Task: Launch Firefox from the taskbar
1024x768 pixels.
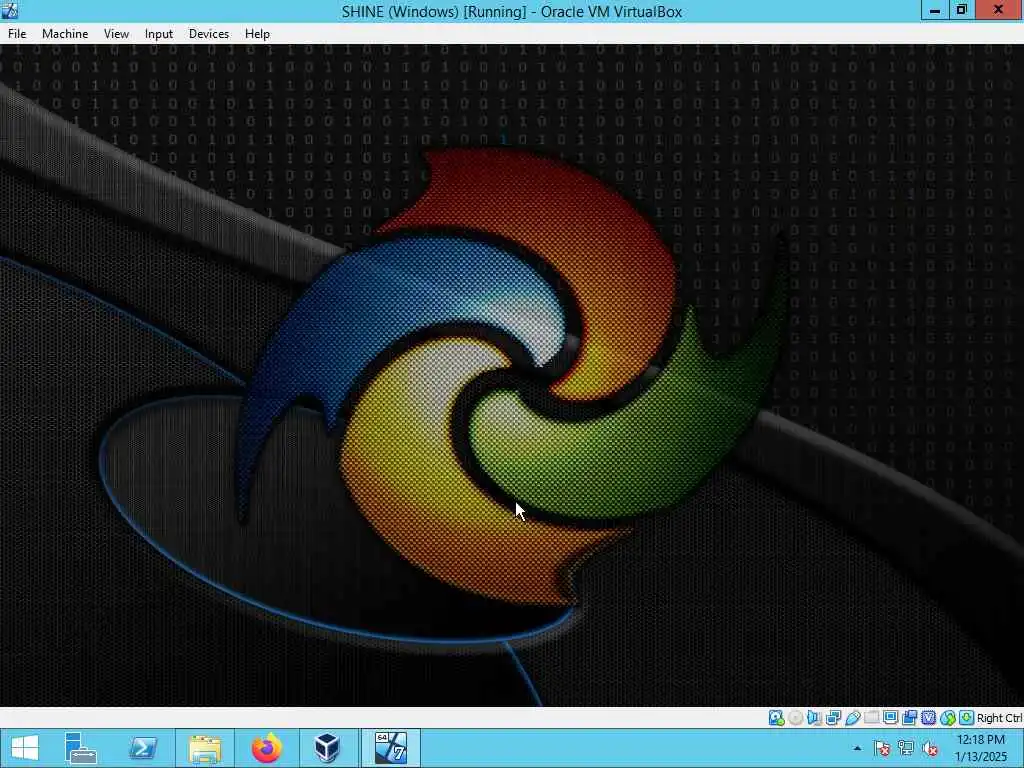Action: (266, 748)
